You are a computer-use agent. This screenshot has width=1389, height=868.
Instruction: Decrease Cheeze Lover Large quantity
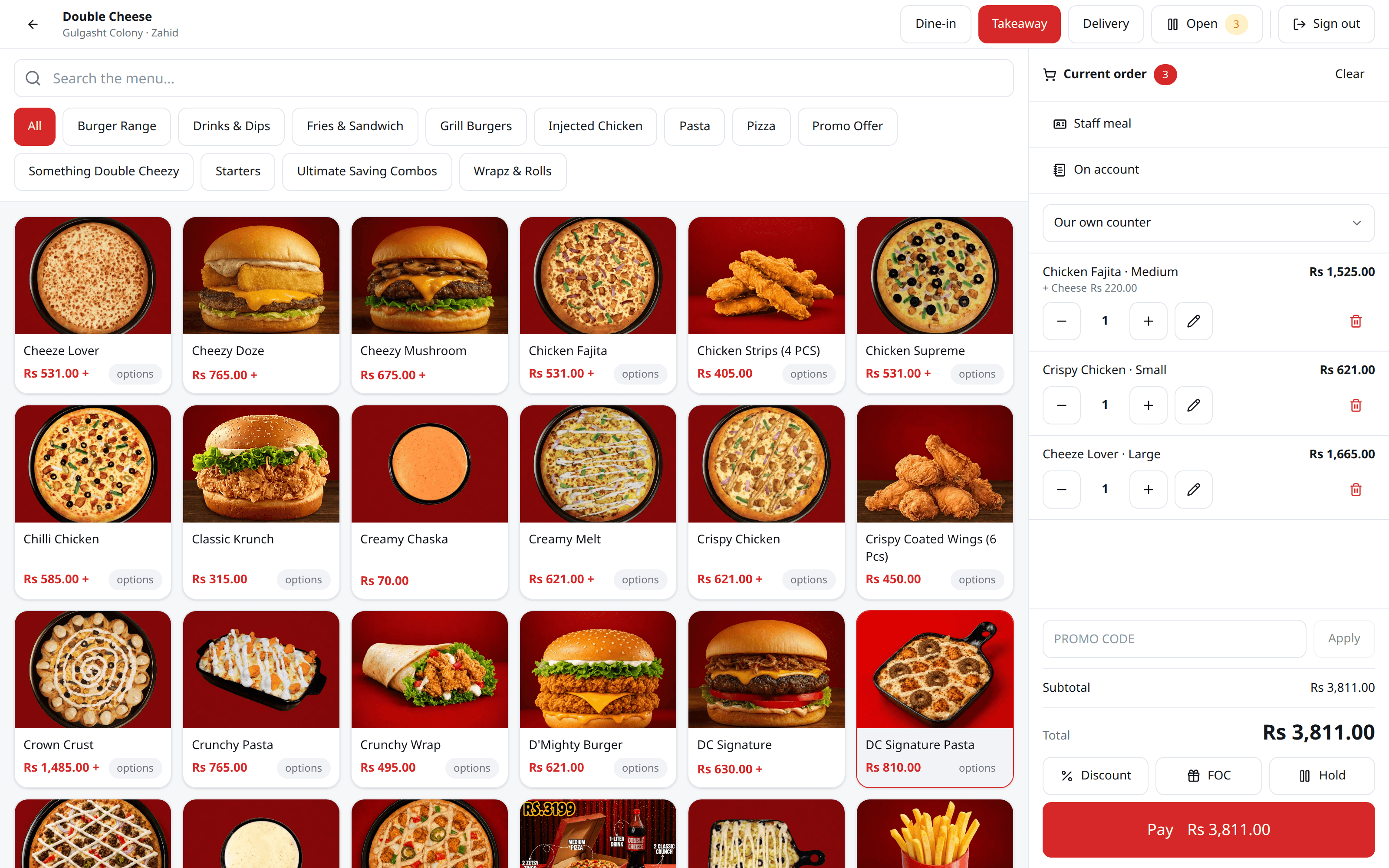[1061, 490]
